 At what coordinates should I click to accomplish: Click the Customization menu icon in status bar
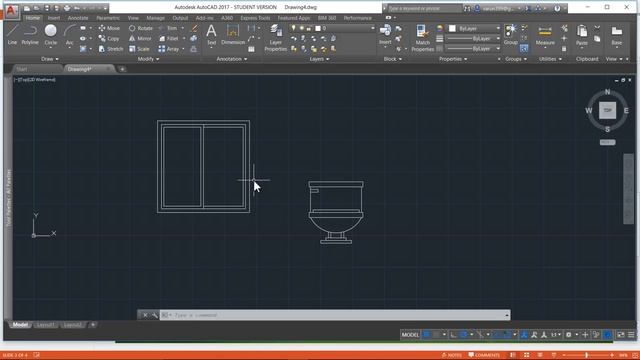pyautogui.click(x=631, y=335)
